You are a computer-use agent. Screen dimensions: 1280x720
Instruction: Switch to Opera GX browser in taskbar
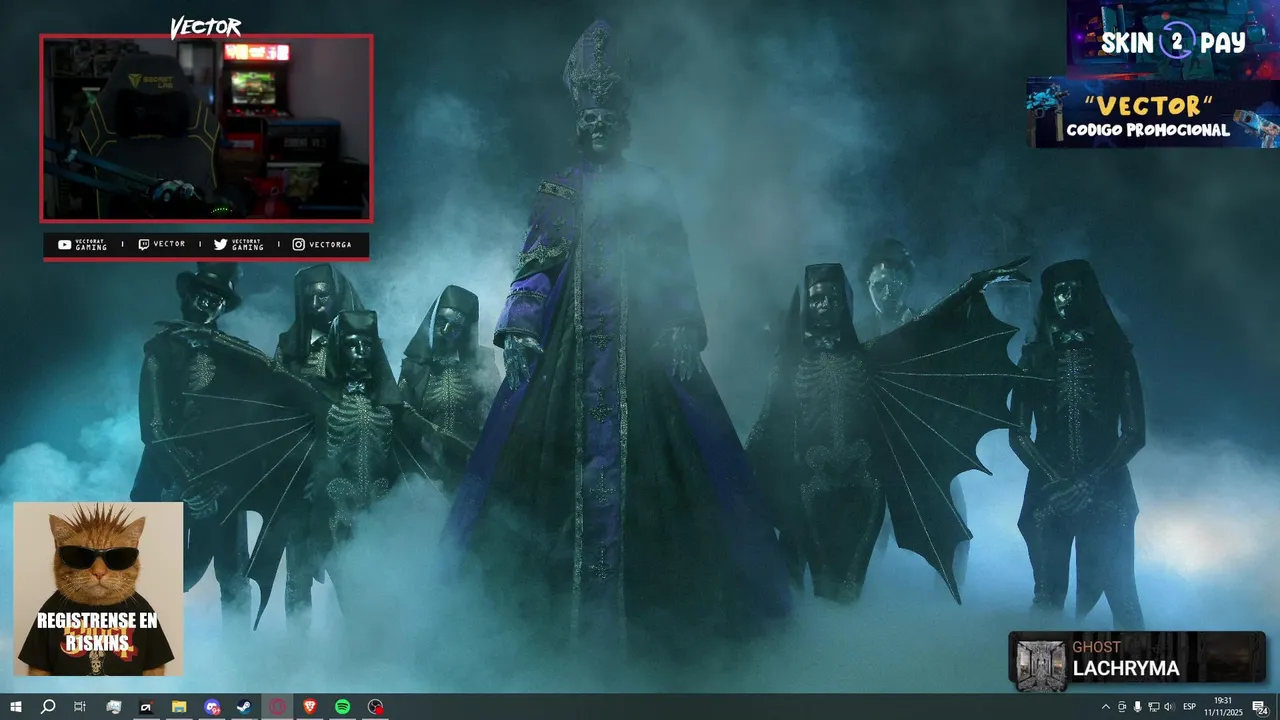tap(277, 707)
